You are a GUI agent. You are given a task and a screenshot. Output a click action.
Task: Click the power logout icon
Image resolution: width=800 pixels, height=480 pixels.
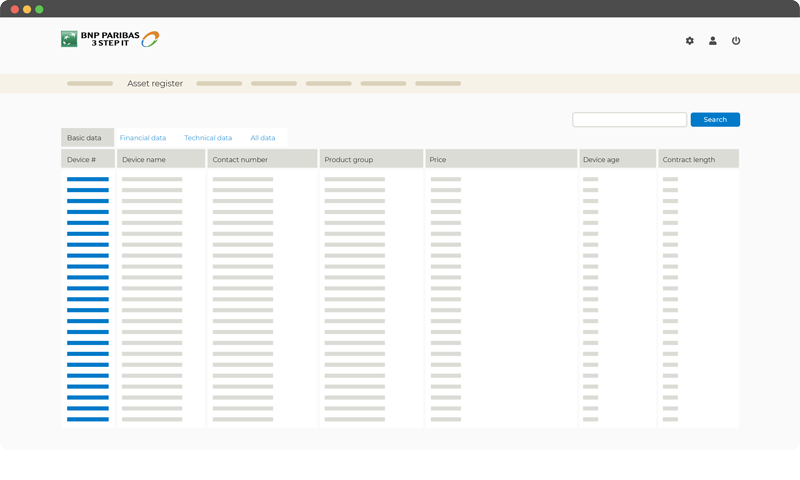tap(736, 41)
